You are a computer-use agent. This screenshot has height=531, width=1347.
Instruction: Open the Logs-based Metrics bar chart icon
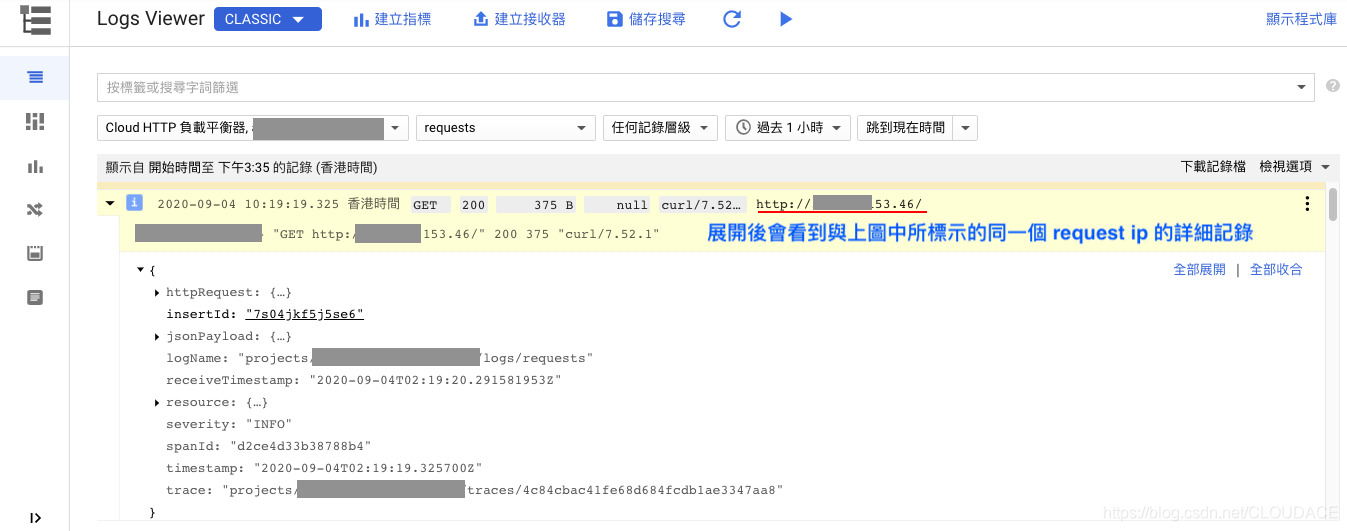point(35,166)
